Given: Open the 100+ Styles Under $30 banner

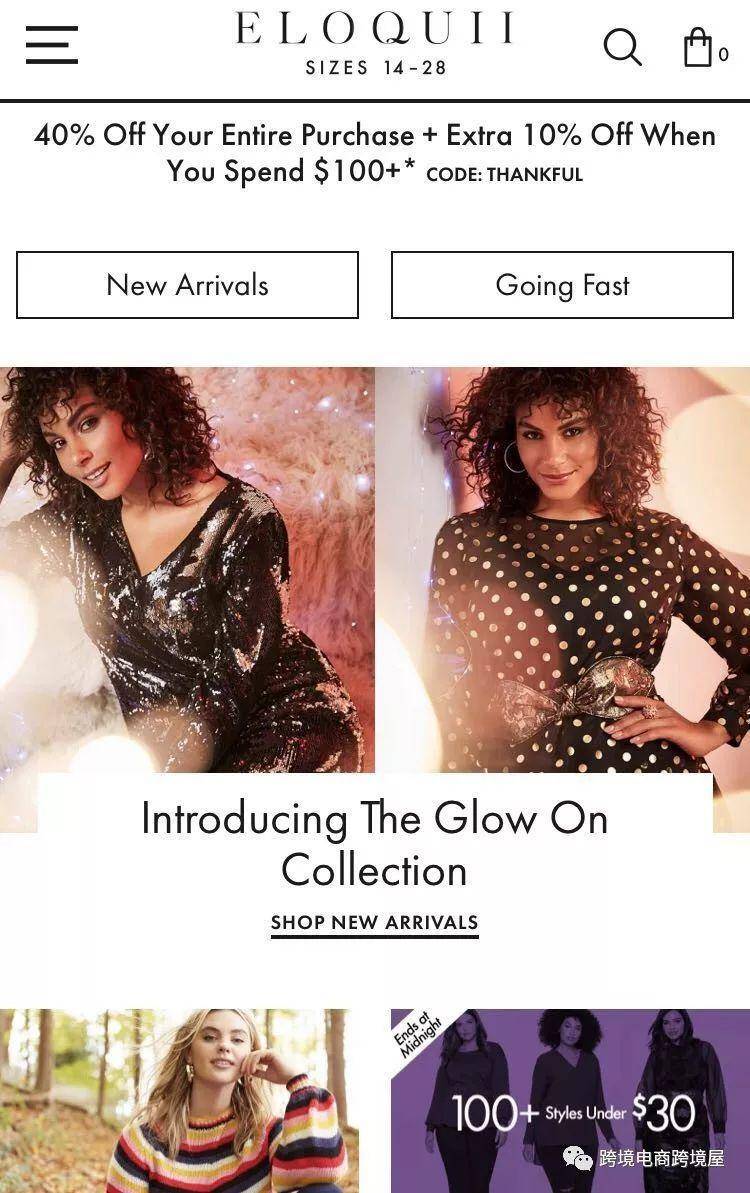Looking at the screenshot, I should coord(570,1101).
